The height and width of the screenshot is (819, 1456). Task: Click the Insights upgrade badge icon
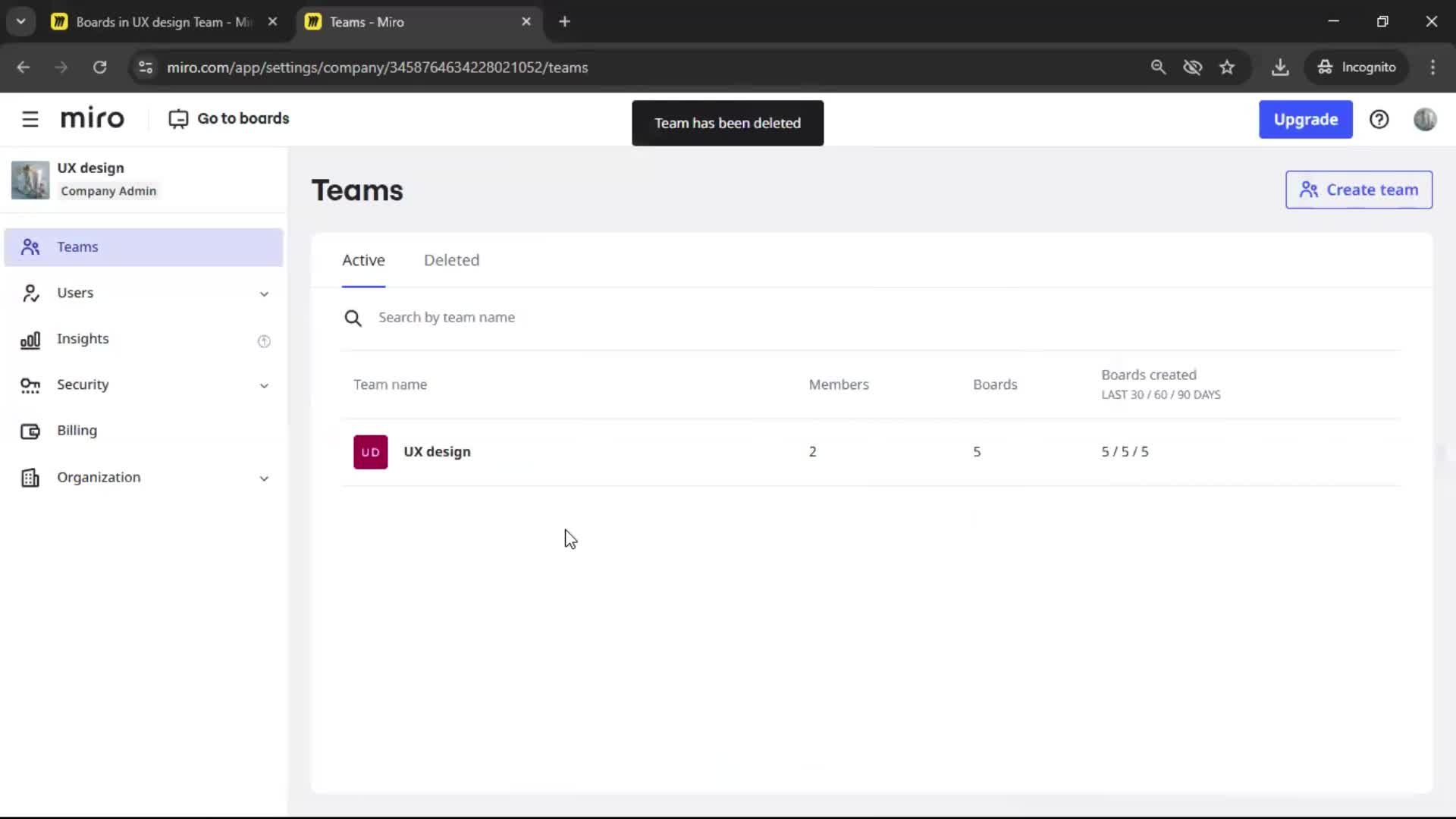pyautogui.click(x=264, y=341)
